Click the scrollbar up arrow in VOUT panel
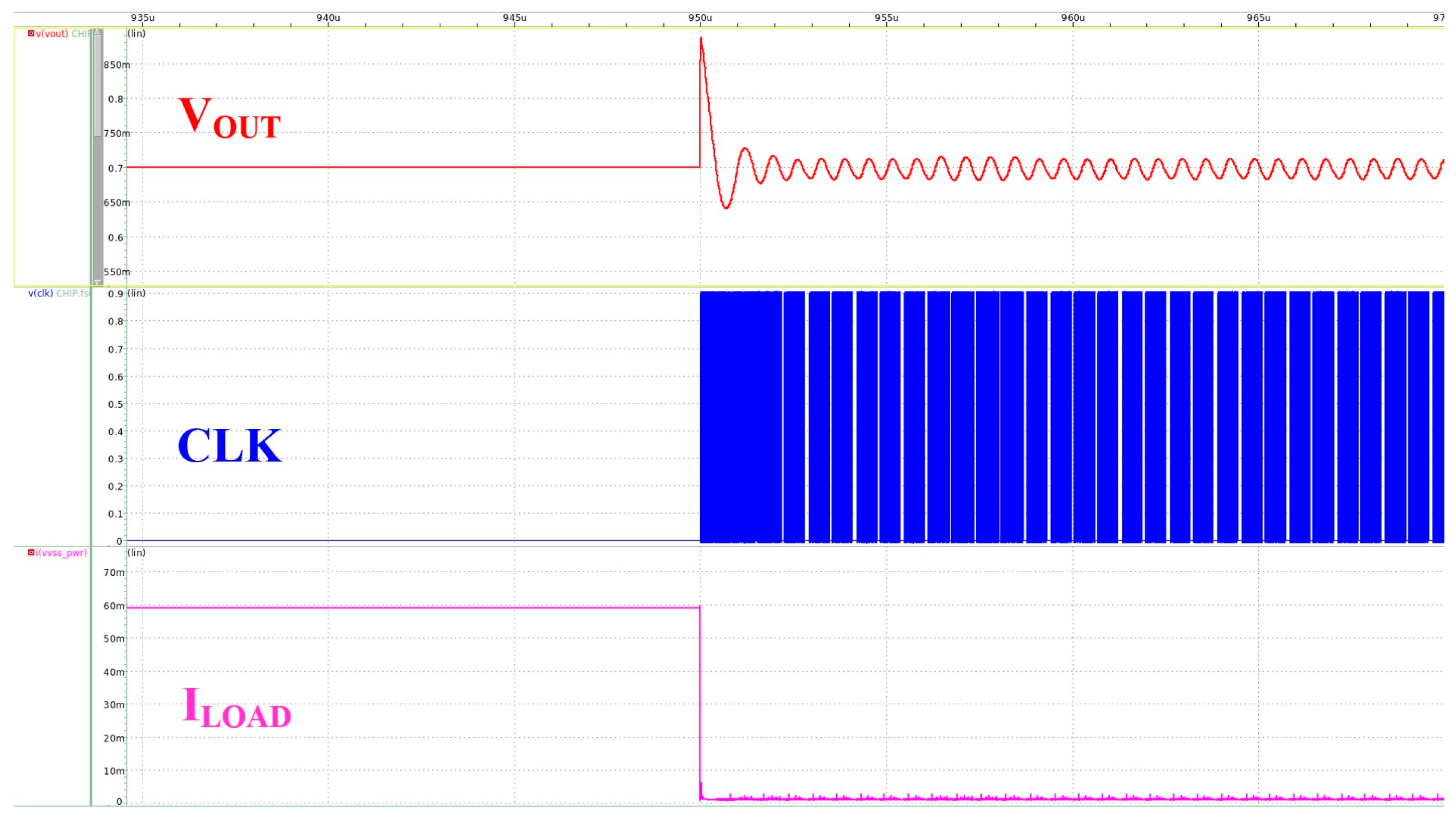1456x821 pixels. (98, 32)
